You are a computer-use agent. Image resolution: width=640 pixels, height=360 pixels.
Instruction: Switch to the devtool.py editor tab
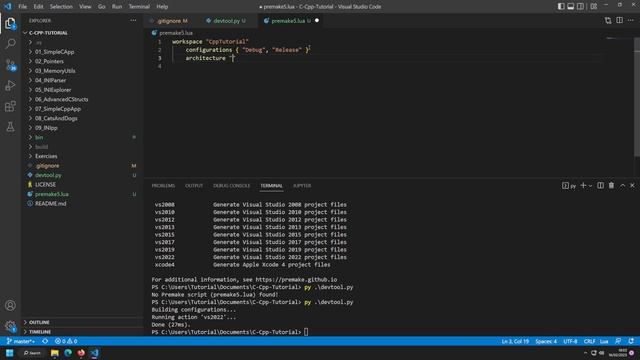227,20
